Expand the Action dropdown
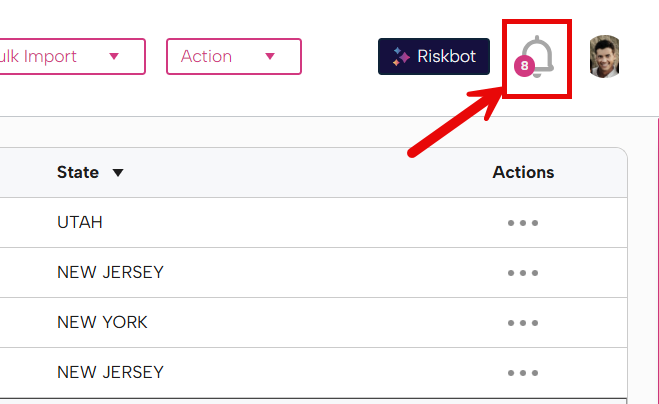The height and width of the screenshot is (404, 659). tap(233, 56)
